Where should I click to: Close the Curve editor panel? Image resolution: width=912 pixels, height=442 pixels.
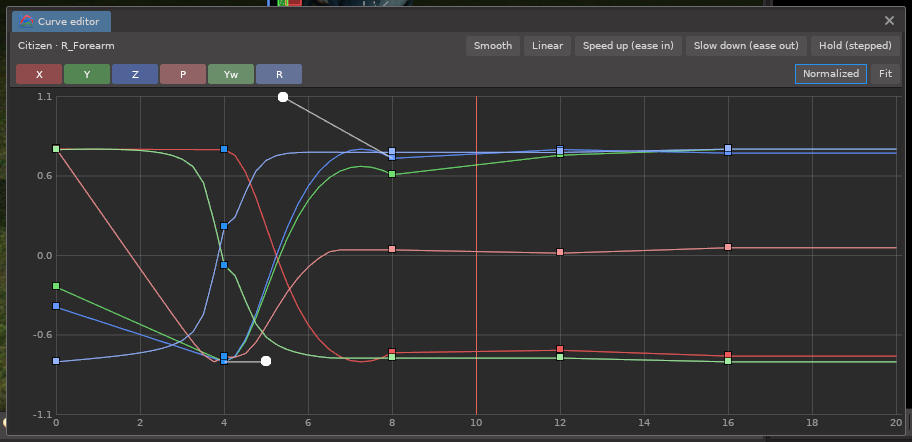coord(889,21)
